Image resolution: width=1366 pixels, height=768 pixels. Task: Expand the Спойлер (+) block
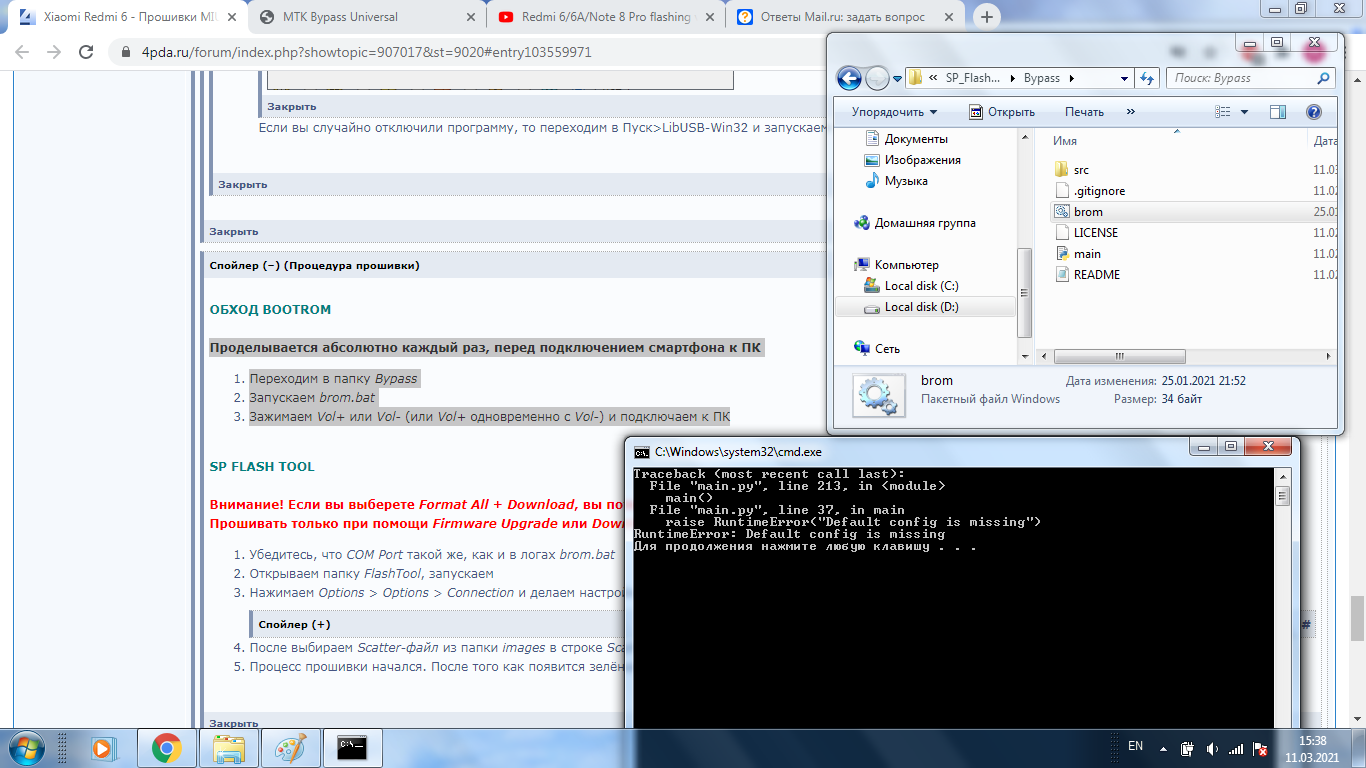click(x=294, y=624)
